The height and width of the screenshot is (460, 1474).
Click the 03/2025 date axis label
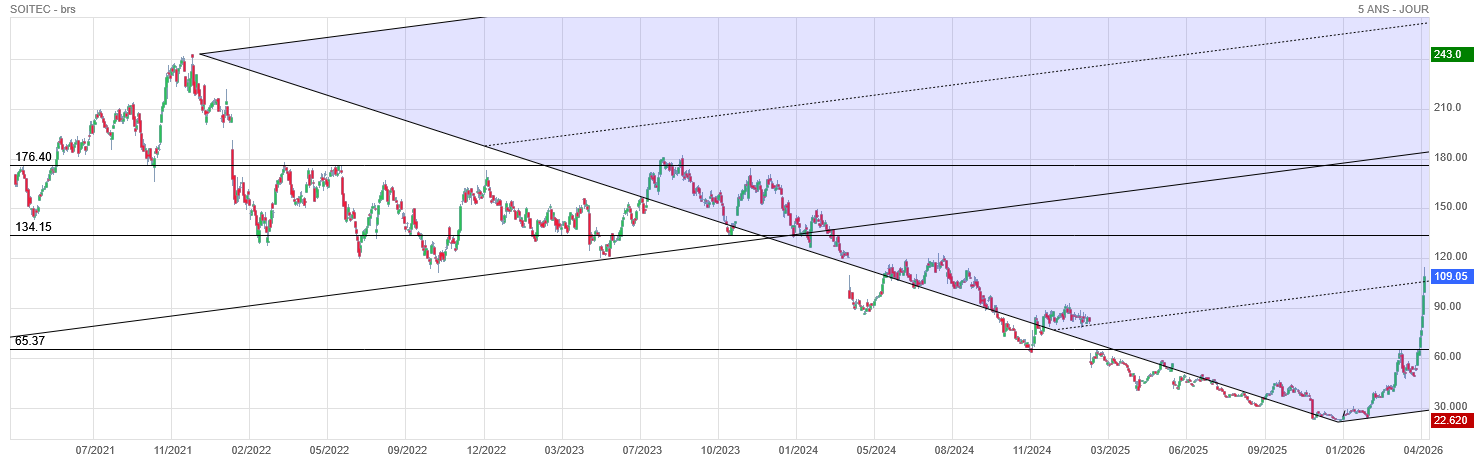pos(1109,450)
